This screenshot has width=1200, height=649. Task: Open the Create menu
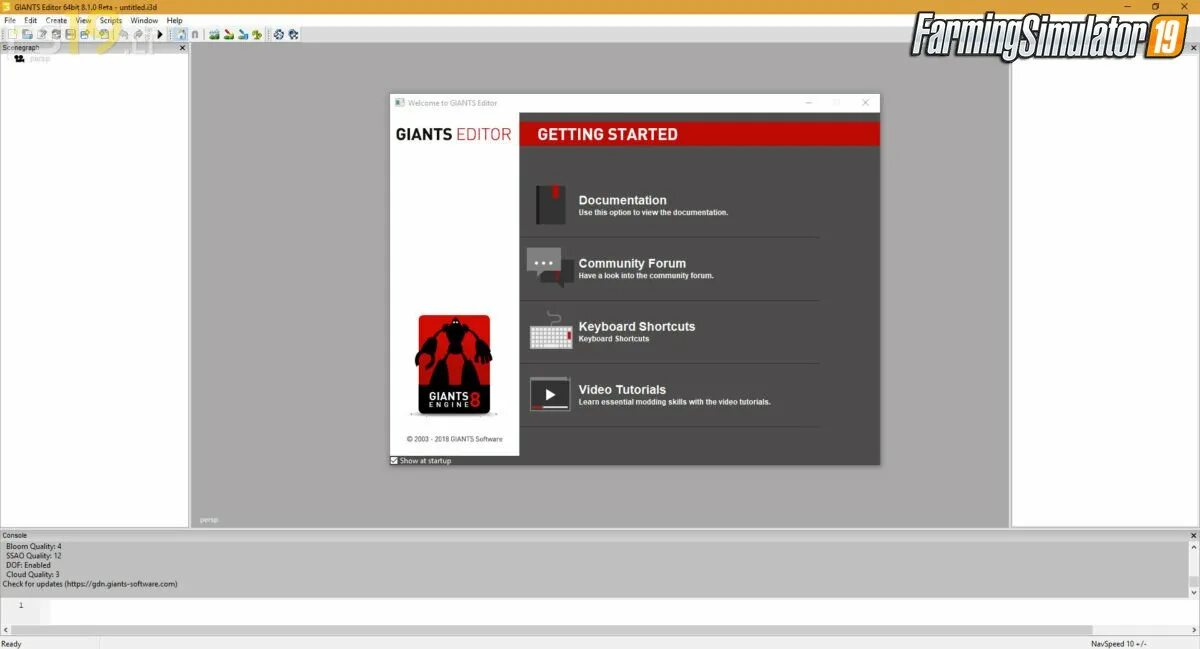(x=56, y=20)
